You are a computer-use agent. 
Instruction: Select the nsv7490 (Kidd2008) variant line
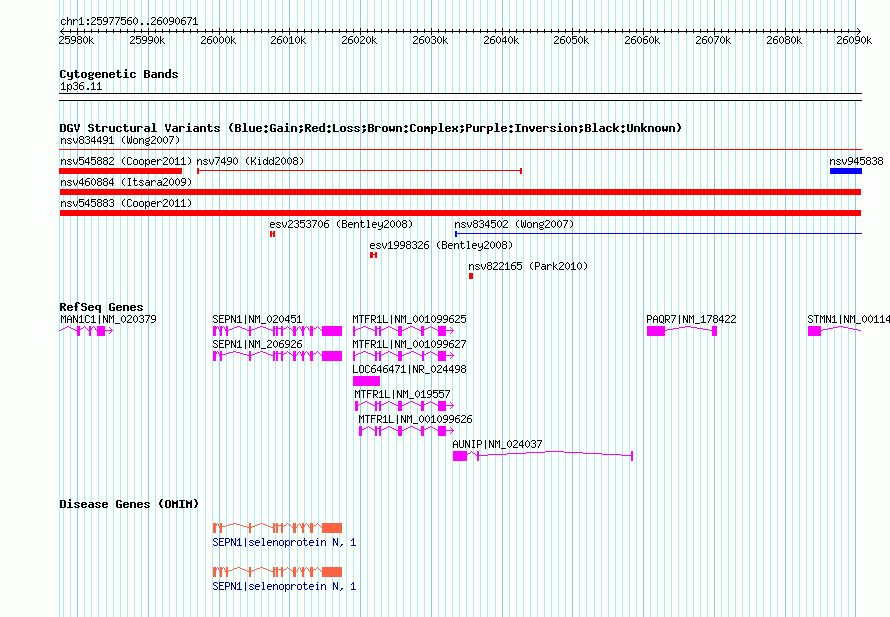click(x=359, y=171)
